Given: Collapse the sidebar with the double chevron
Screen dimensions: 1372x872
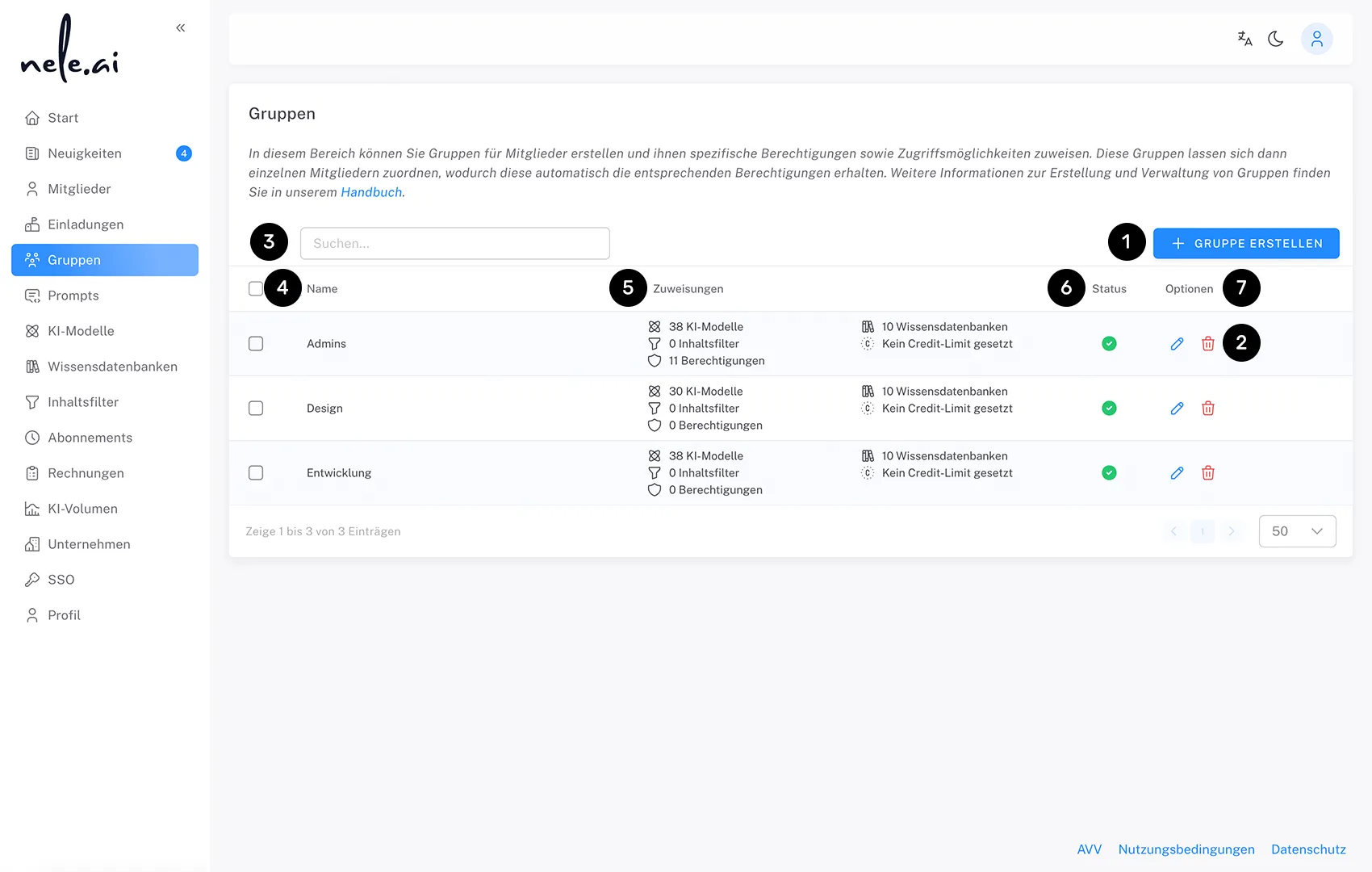Looking at the screenshot, I should click(x=180, y=27).
